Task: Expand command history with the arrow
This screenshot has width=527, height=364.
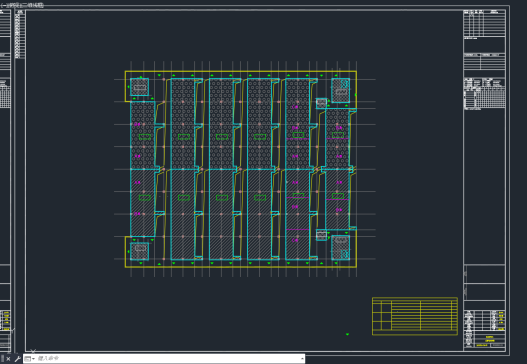Action: tap(302, 359)
